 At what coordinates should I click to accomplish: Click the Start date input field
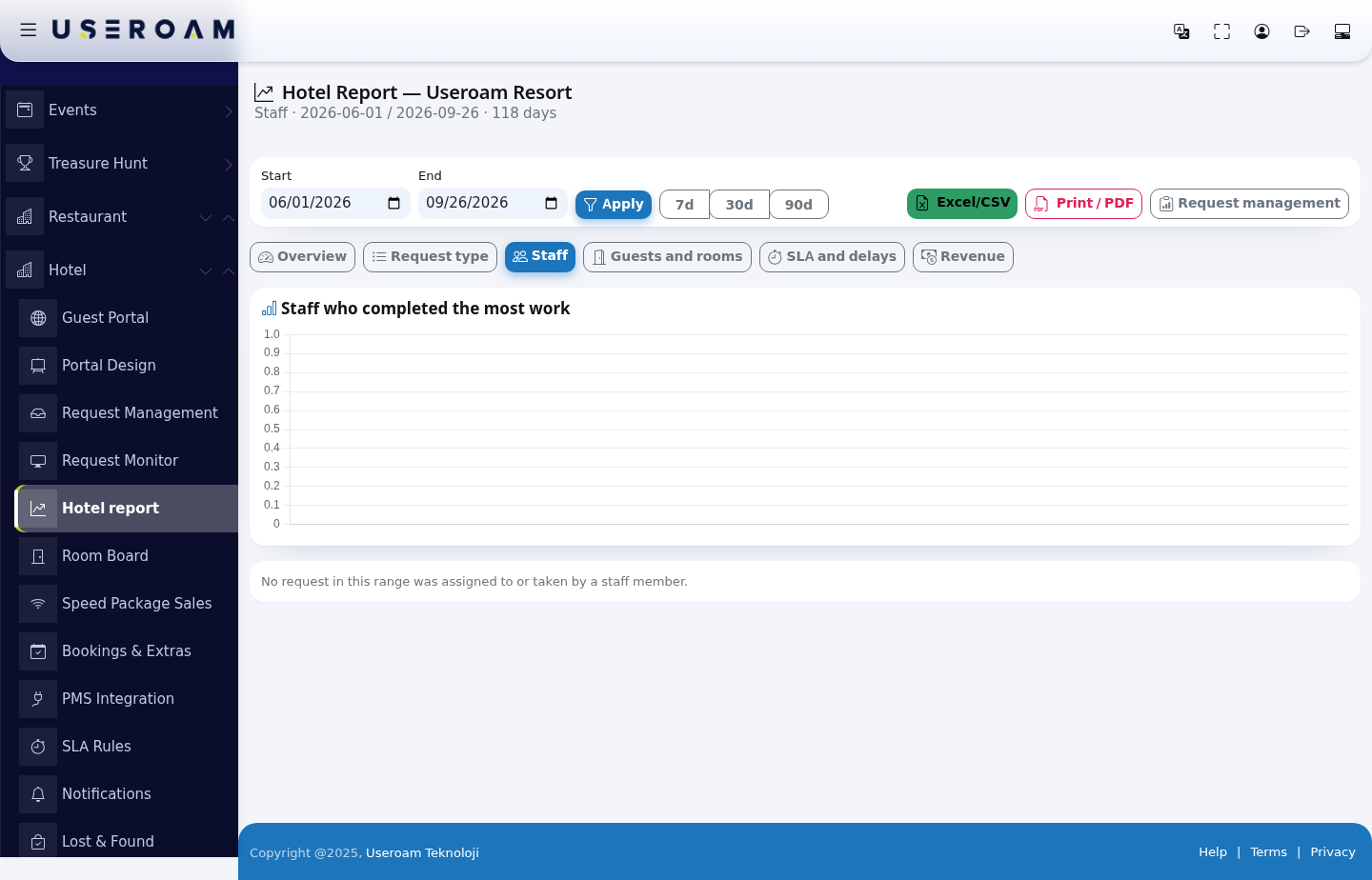pos(335,203)
